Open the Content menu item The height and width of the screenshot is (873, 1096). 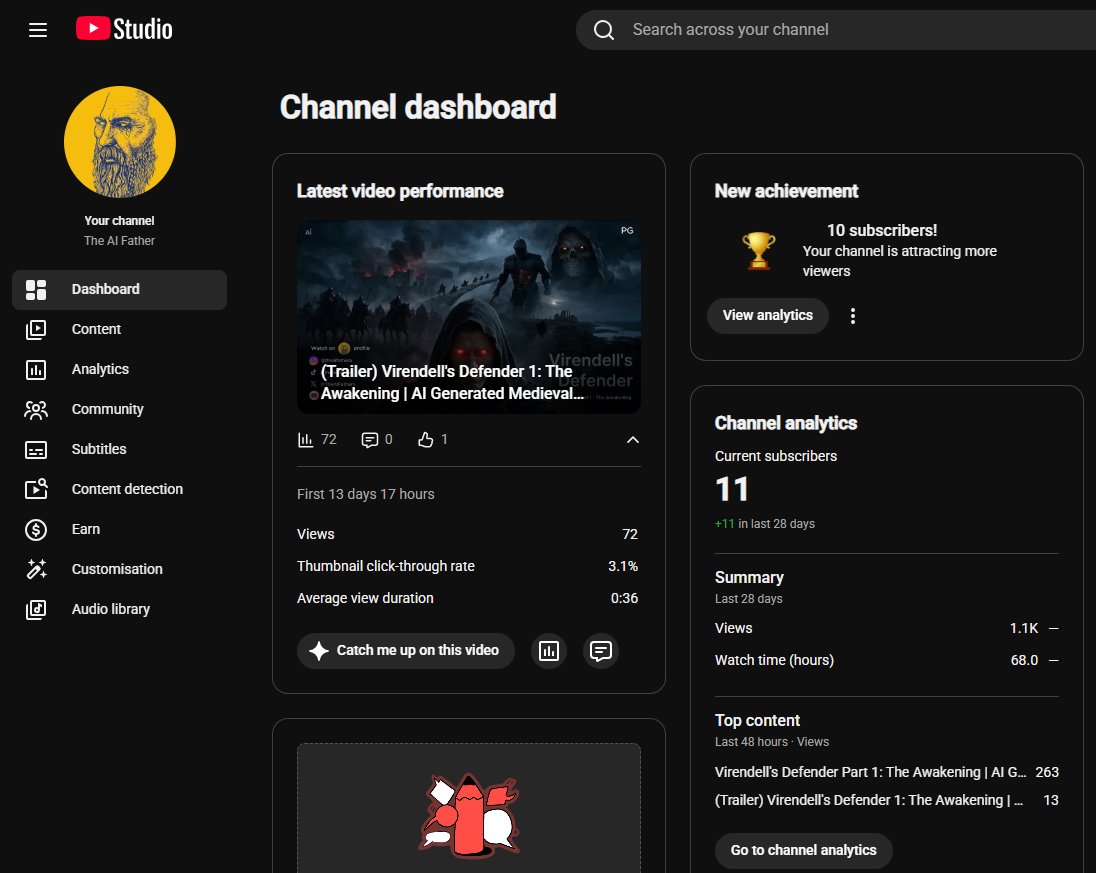click(x=120, y=329)
